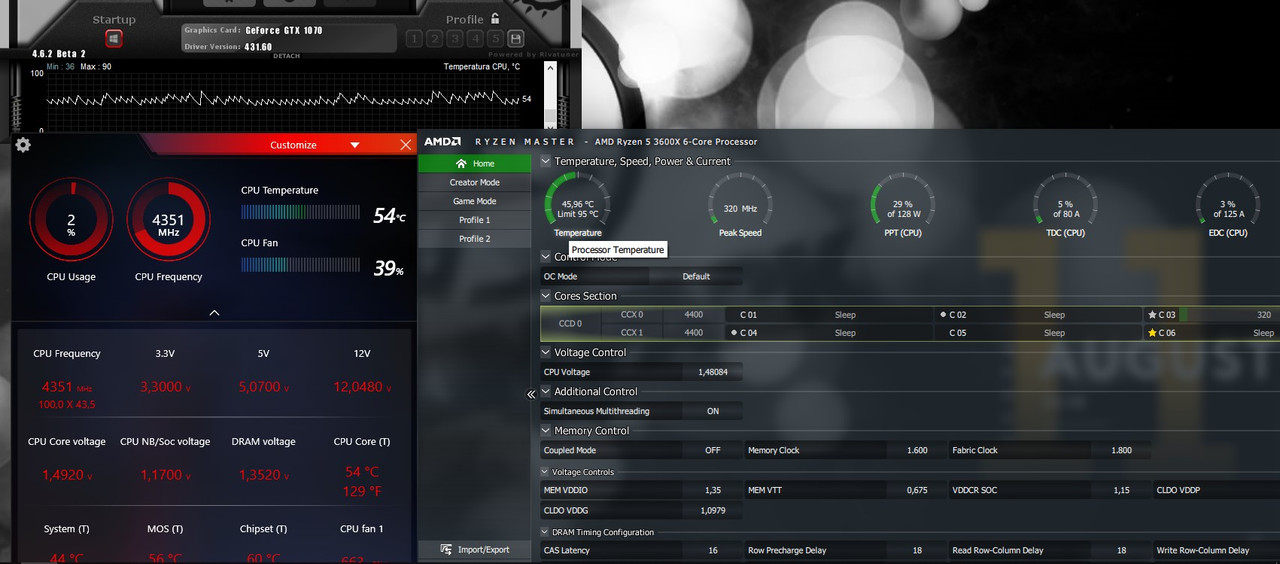Collapse Temperature, Speed, Power & Current section
This screenshot has width=1280, height=564.
click(545, 161)
